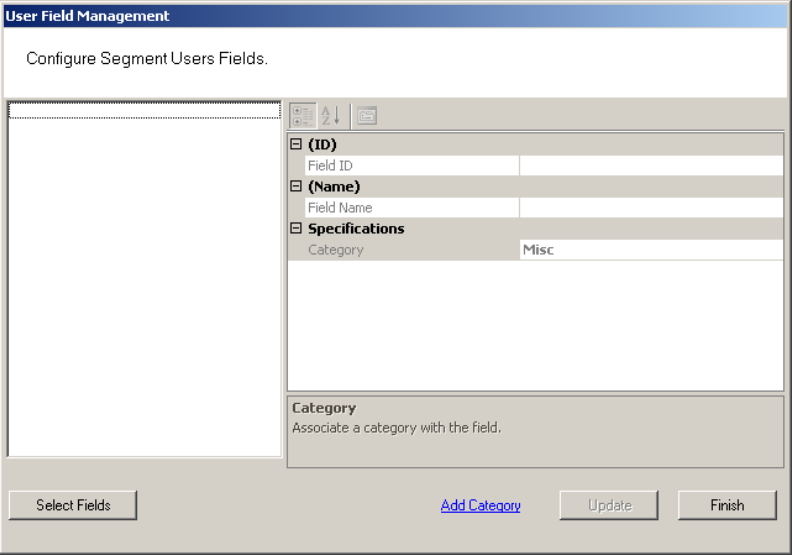The width and height of the screenshot is (792, 555).
Task: Click the Field ID value cell
Action: [x=651, y=166]
